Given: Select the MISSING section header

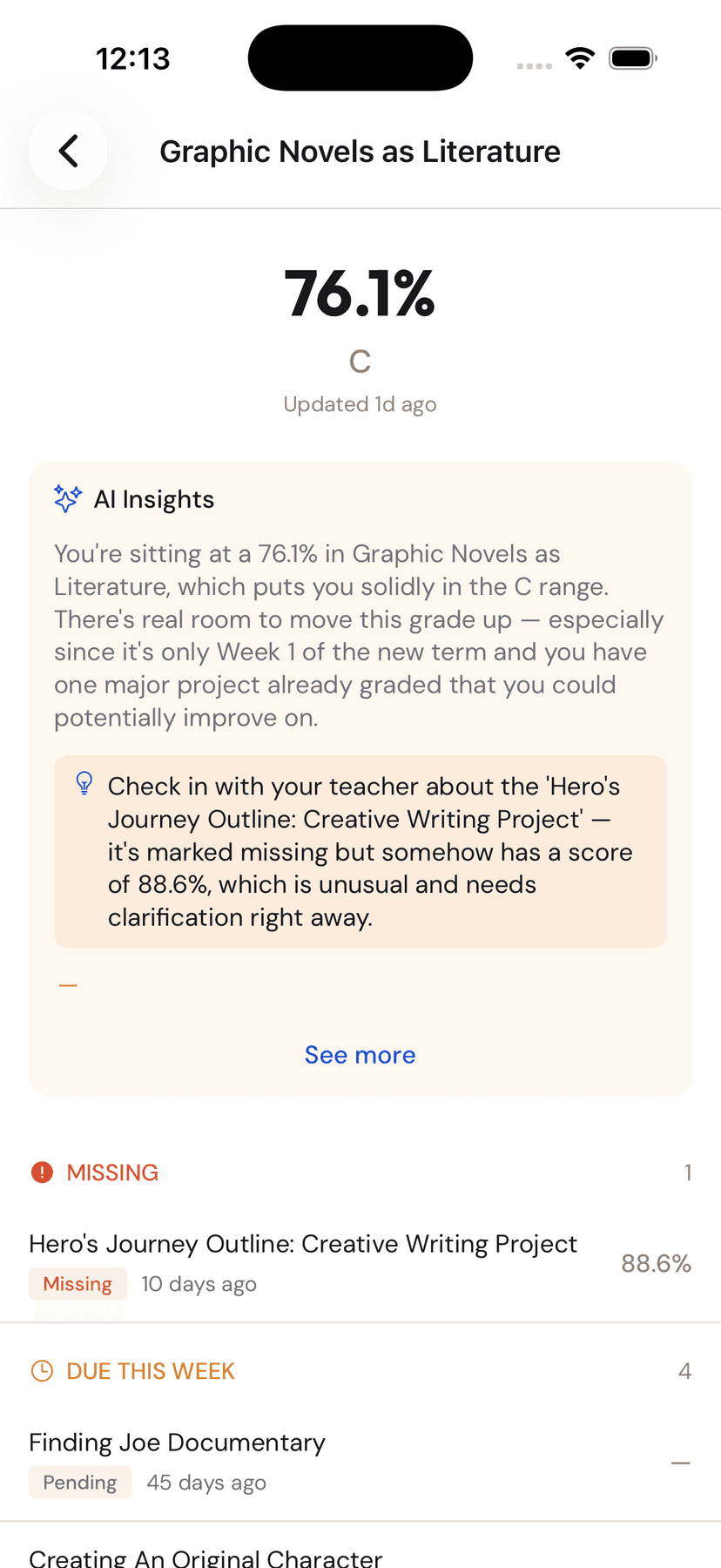Looking at the screenshot, I should pos(112,1173).
